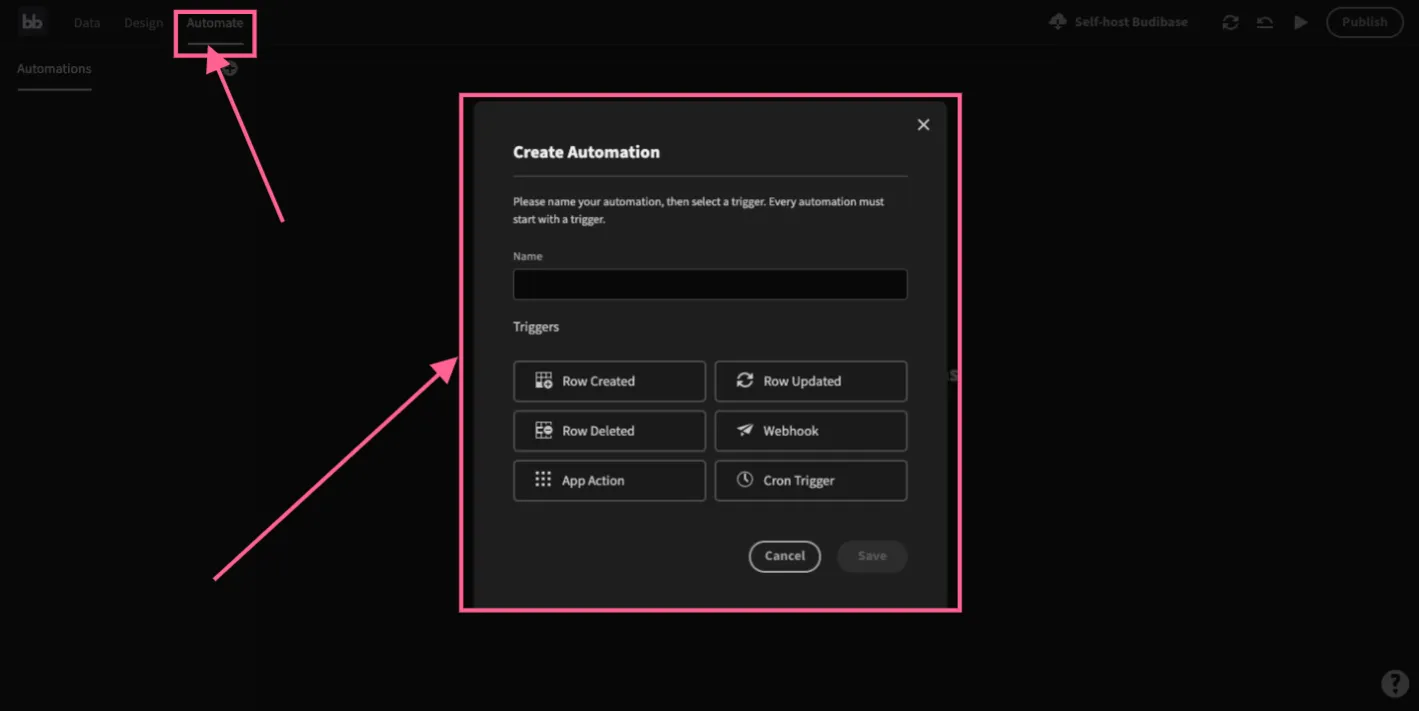Viewport: 1419px width, 711px height.
Task: Open the Automations sidebar tab
Action: 54,69
